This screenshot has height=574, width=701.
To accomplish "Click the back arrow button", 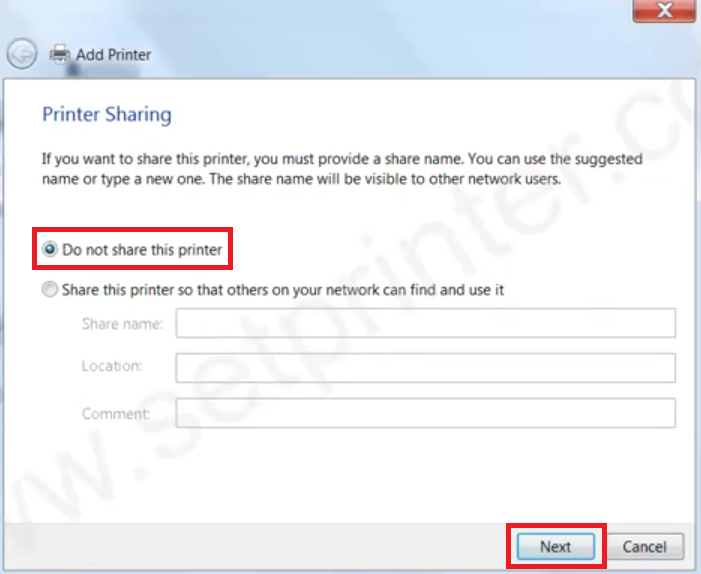I will 22,54.
